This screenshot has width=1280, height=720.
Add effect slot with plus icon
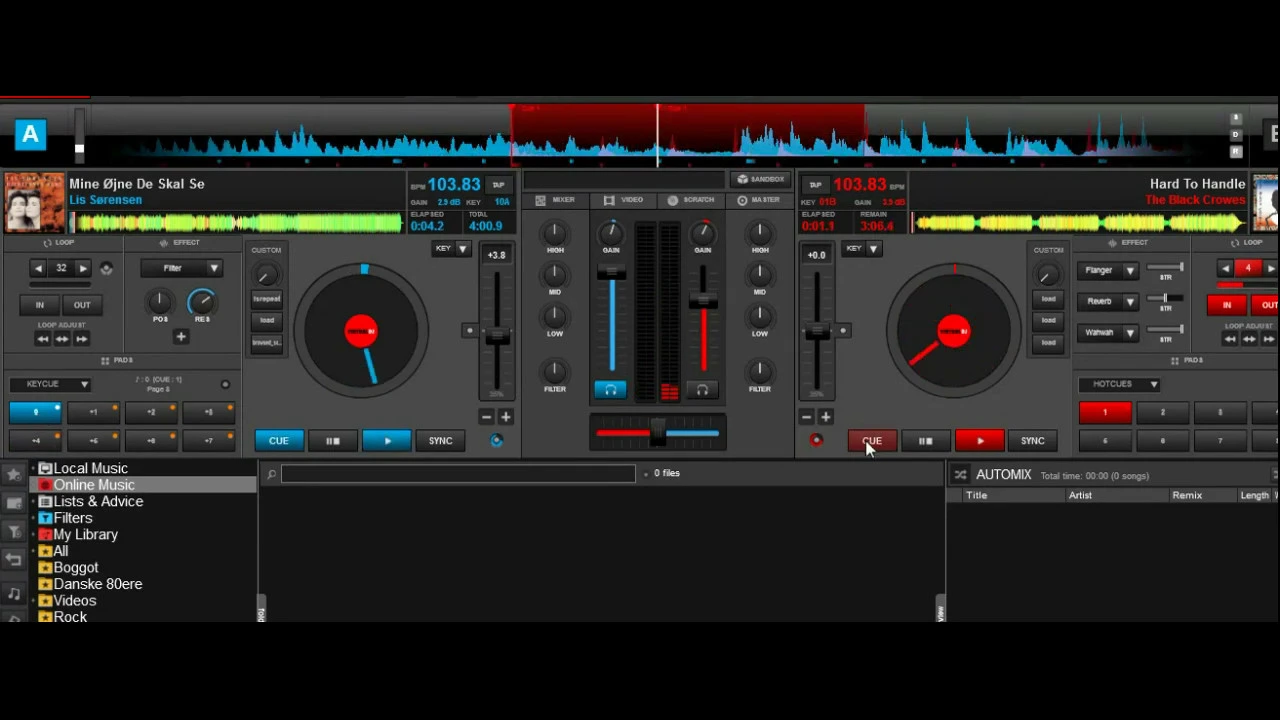tap(181, 337)
